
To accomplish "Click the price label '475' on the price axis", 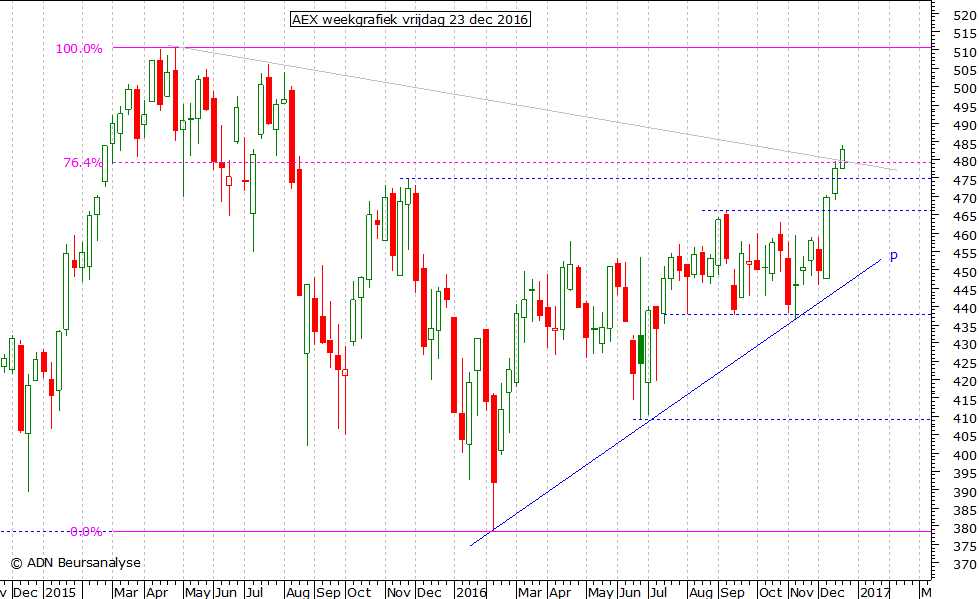I will click(965, 181).
